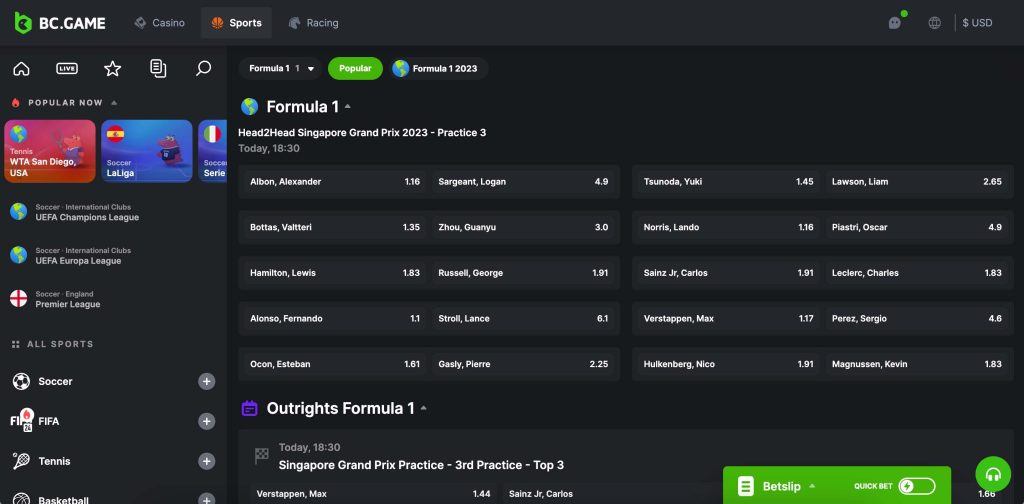Viewport: 1024px width, 504px height.
Task: Click the checkered flag race icon
Action: [261, 456]
